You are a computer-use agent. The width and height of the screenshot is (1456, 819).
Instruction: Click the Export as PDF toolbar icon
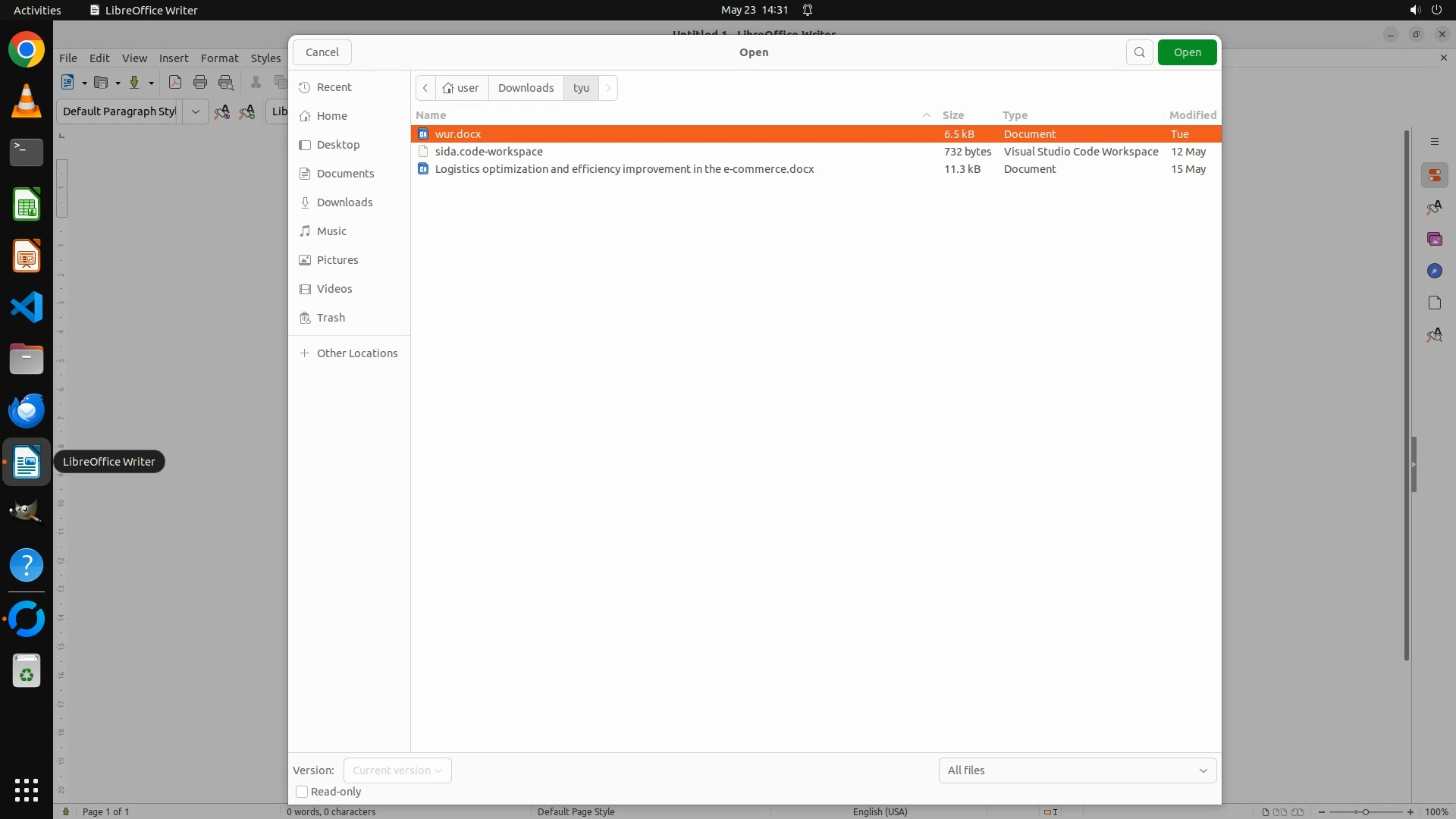click(x=175, y=83)
